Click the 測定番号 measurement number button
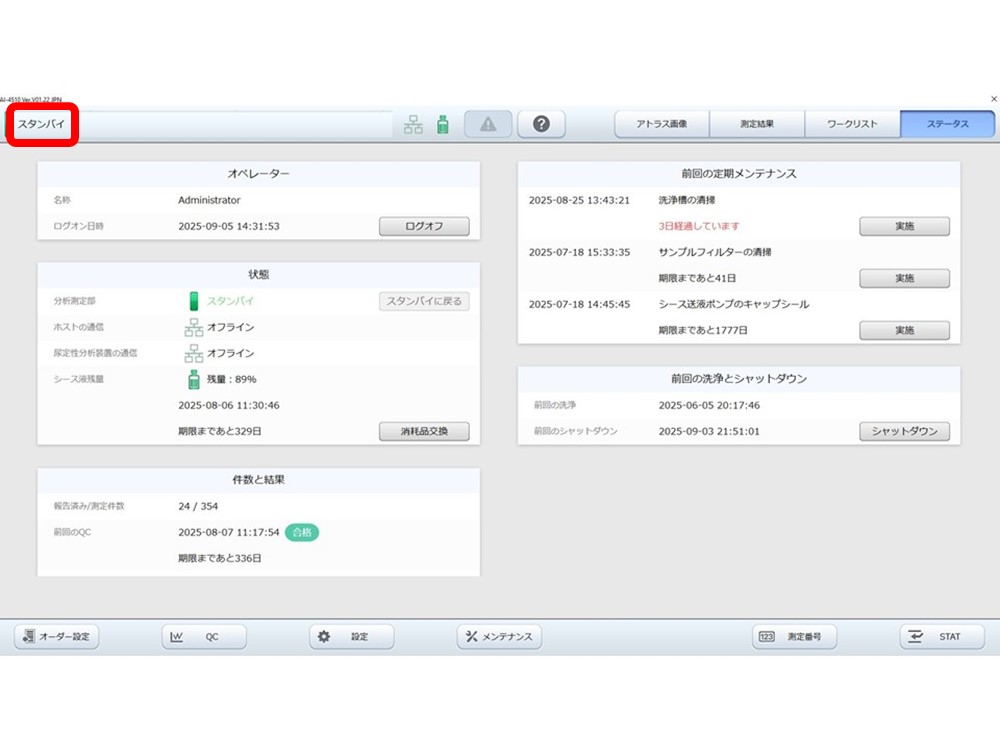This screenshot has width=1000, height=750. point(794,637)
